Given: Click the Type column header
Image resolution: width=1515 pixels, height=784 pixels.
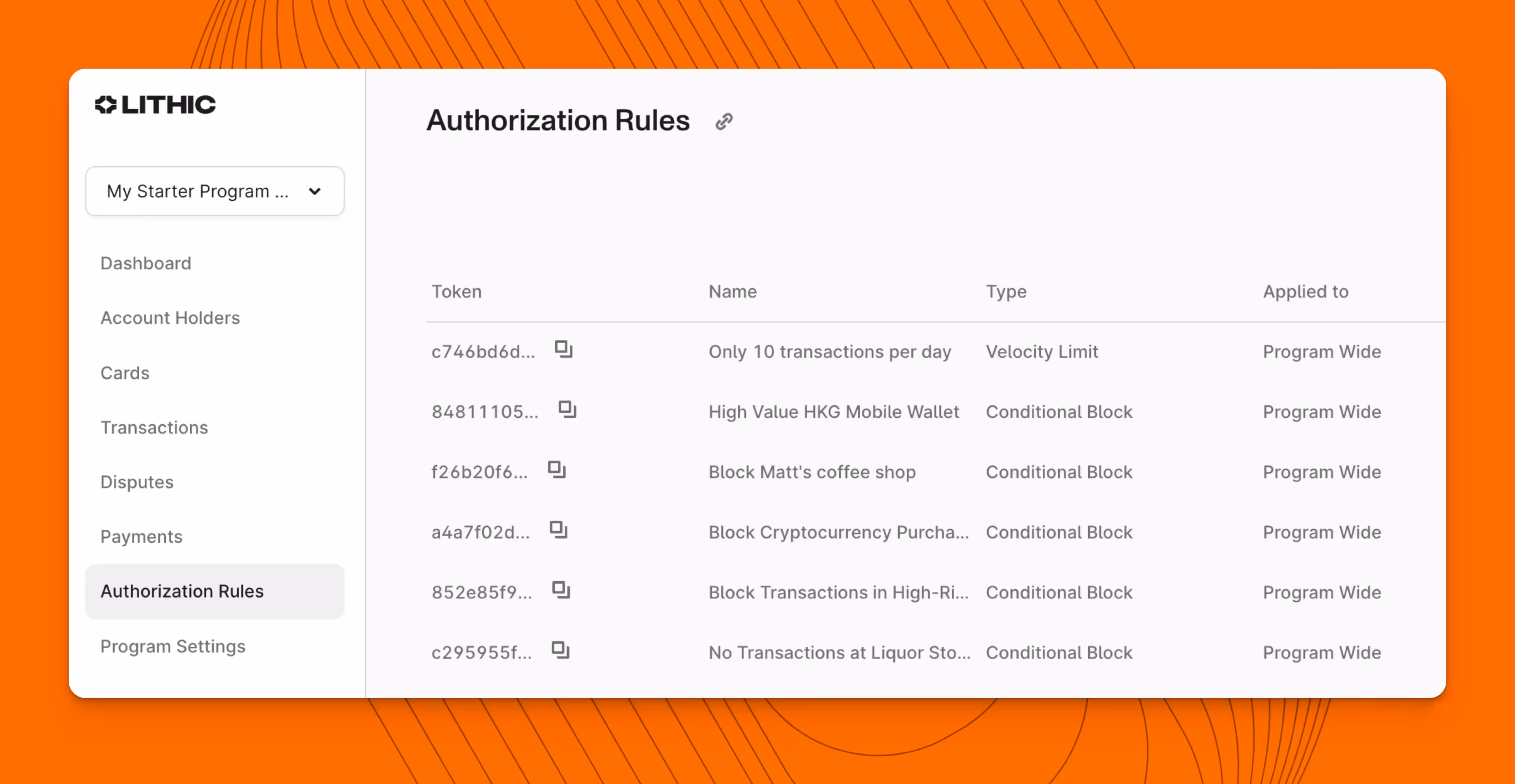Looking at the screenshot, I should [1006, 292].
